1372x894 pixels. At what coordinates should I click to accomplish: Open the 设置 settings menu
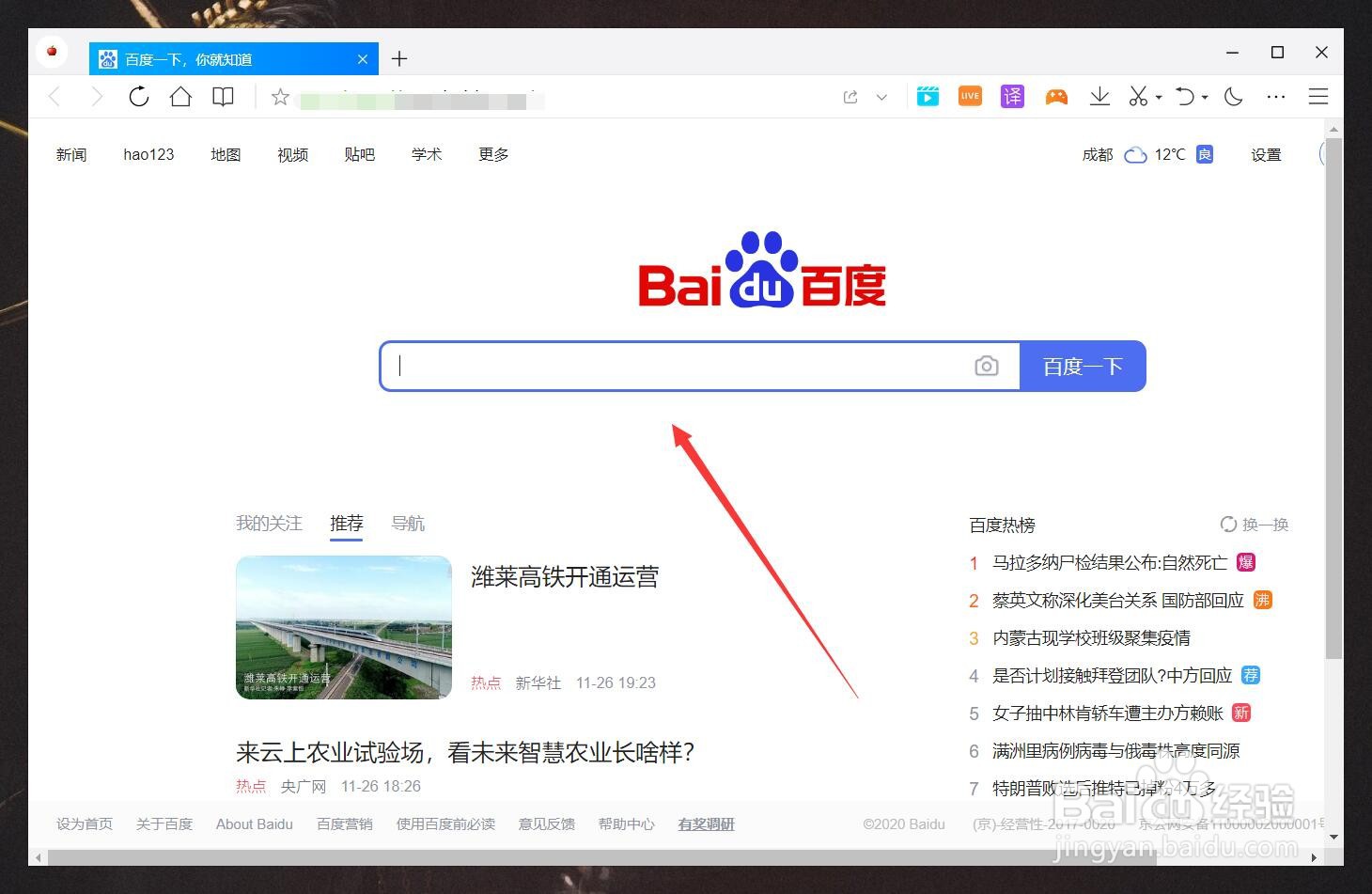click(1266, 154)
